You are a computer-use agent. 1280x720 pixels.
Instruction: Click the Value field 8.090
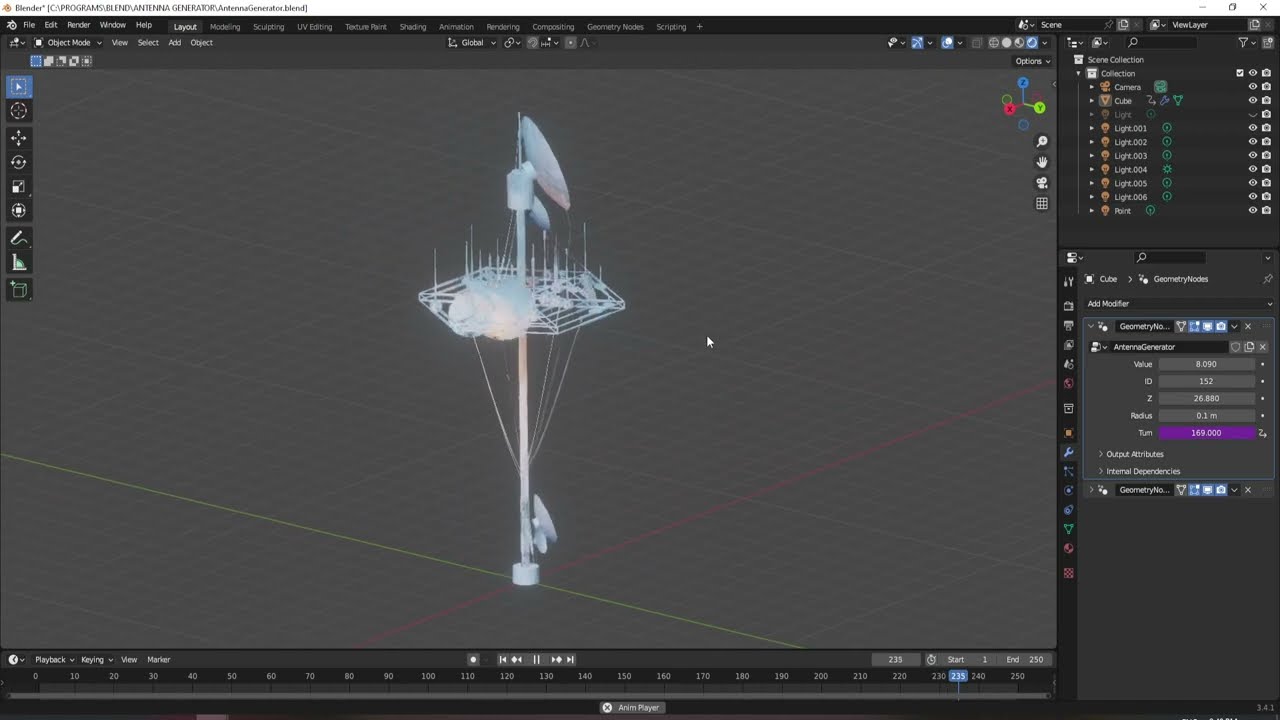1206,364
